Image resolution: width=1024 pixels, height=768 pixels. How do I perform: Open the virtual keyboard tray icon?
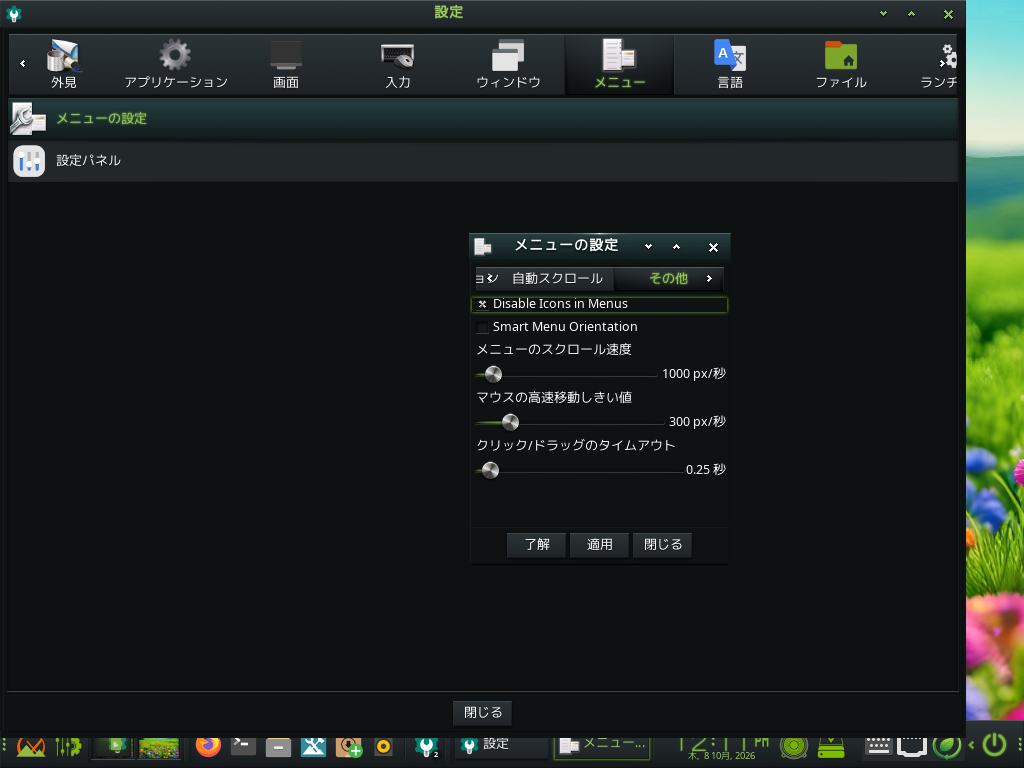click(x=878, y=746)
